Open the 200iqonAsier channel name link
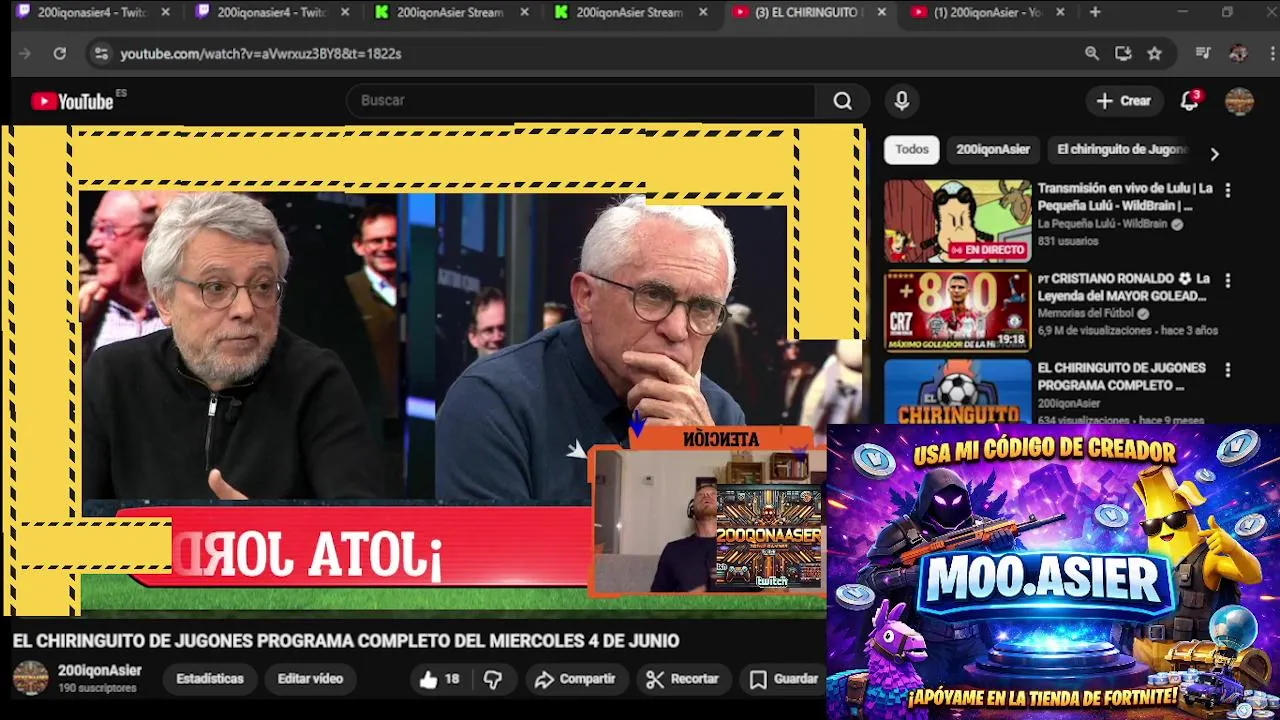1280x720 pixels. [100, 671]
